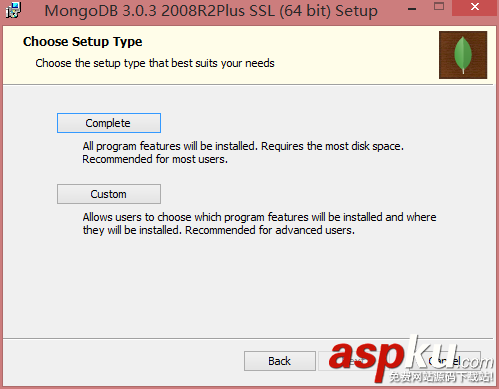Click the partially hidden Next button
This screenshot has height=389, width=499.
point(353,361)
